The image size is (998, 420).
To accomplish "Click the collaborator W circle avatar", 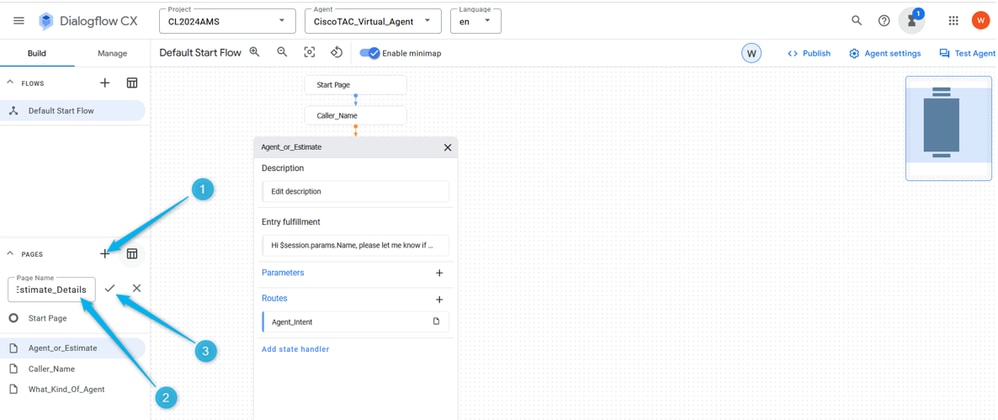I will [x=751, y=53].
